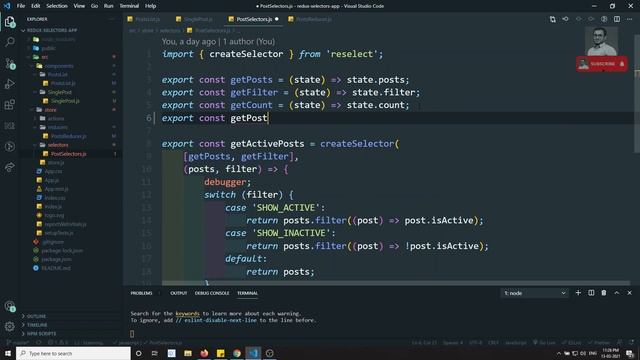This screenshot has height=360, width=640.
Task: Kill the terminal with the trash icon
Action: [604, 293]
